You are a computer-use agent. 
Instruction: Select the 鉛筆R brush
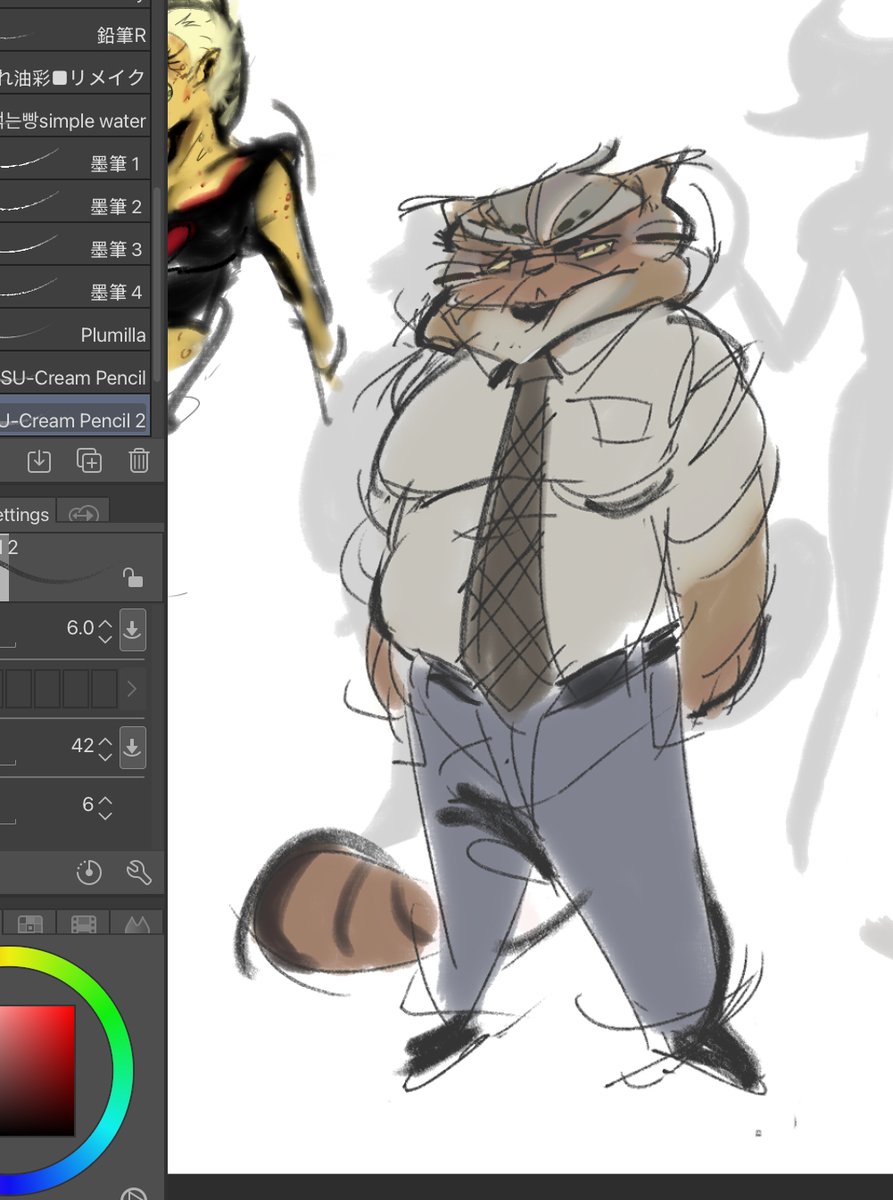coord(75,35)
